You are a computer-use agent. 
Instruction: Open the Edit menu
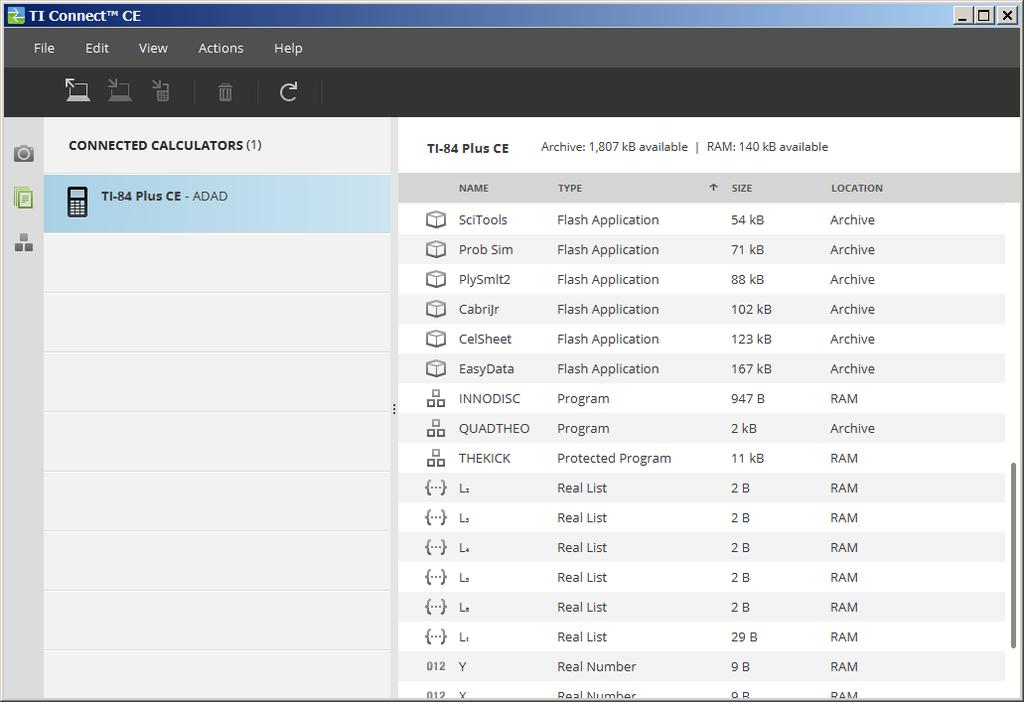[x=97, y=48]
